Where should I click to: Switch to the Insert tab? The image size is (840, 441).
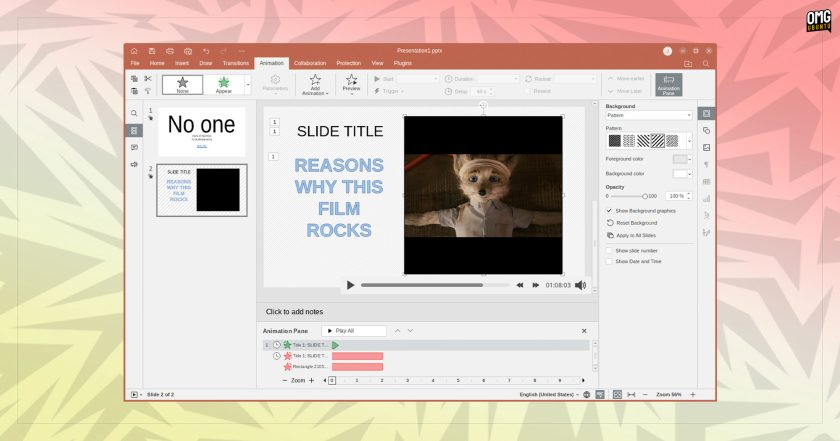pos(182,63)
